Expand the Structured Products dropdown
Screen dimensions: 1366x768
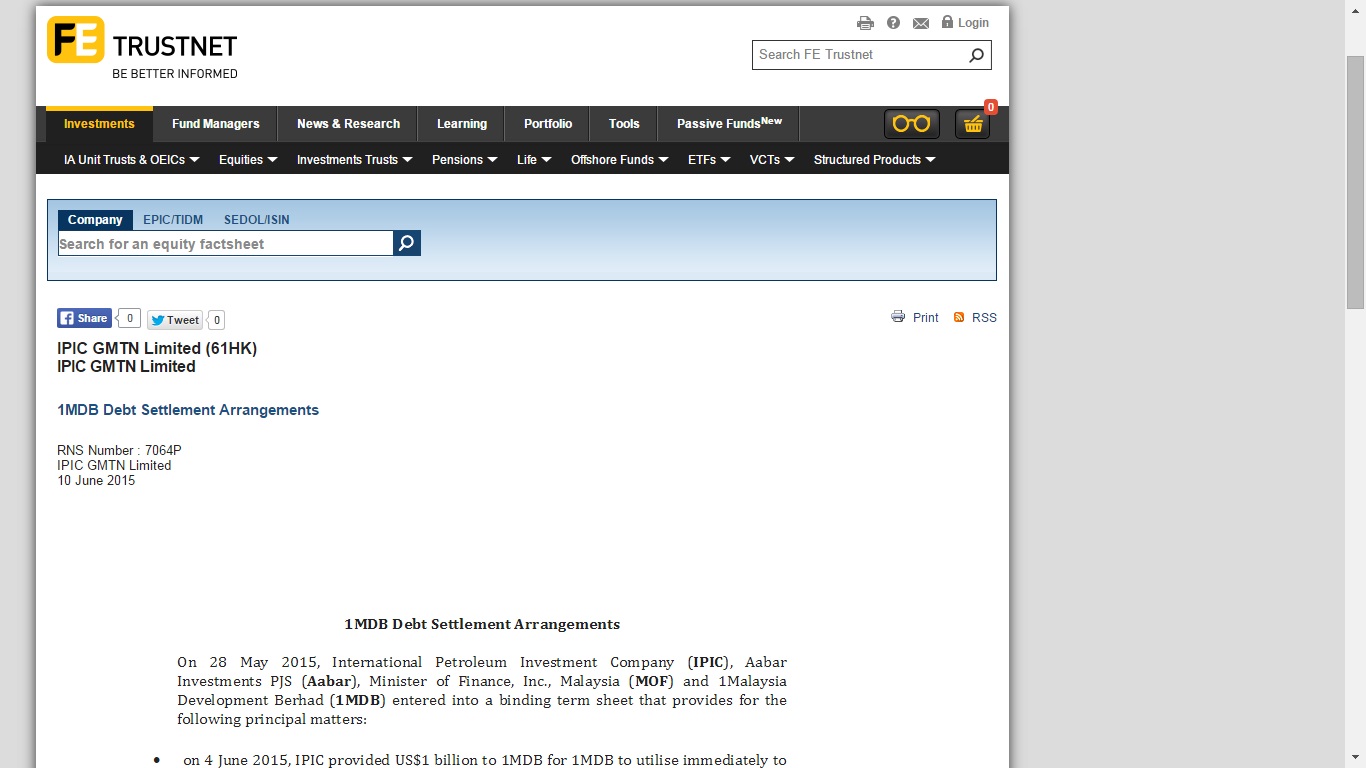pyautogui.click(x=875, y=160)
